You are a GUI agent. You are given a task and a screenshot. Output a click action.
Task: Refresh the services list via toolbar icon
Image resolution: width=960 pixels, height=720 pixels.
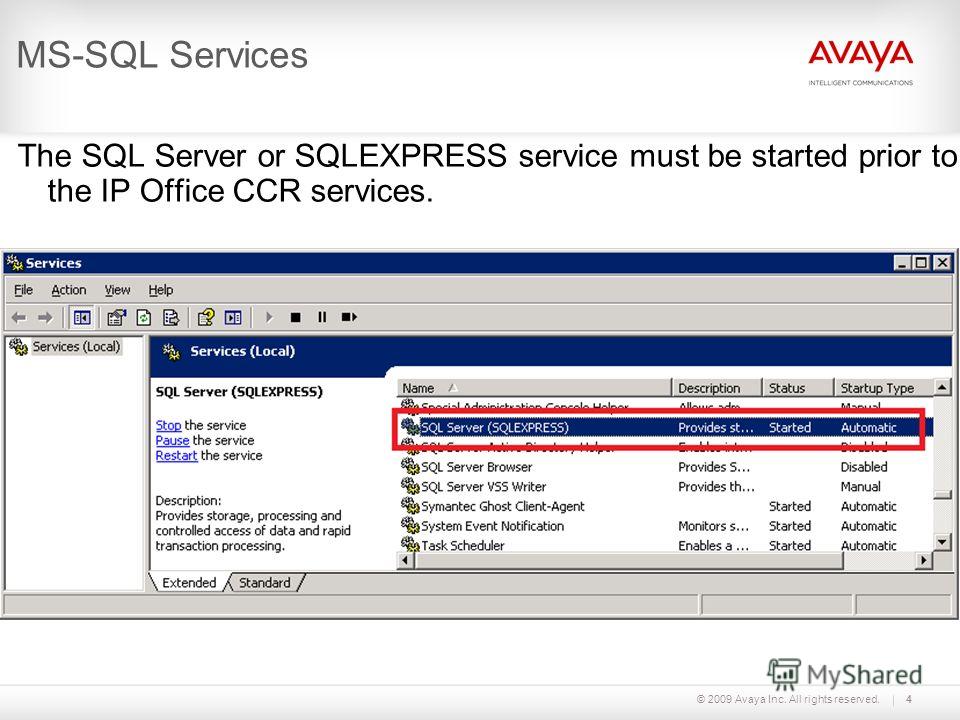point(144,317)
